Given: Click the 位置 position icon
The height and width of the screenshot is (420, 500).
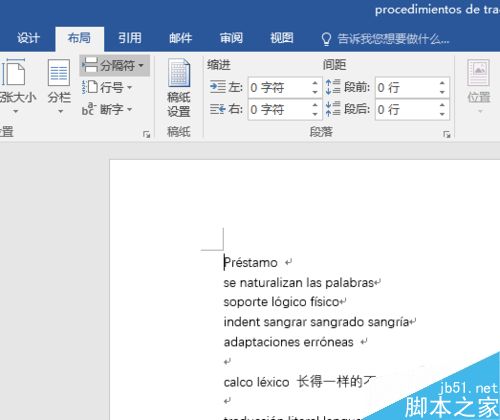Looking at the screenshot, I should [x=479, y=73].
